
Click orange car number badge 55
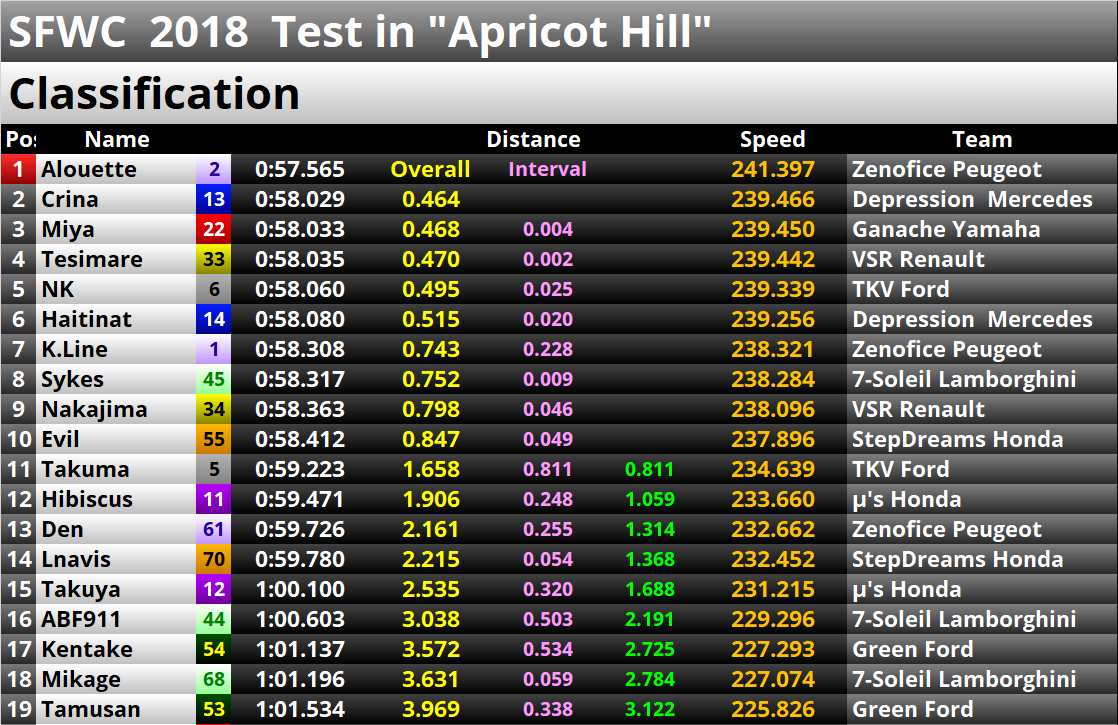point(214,439)
